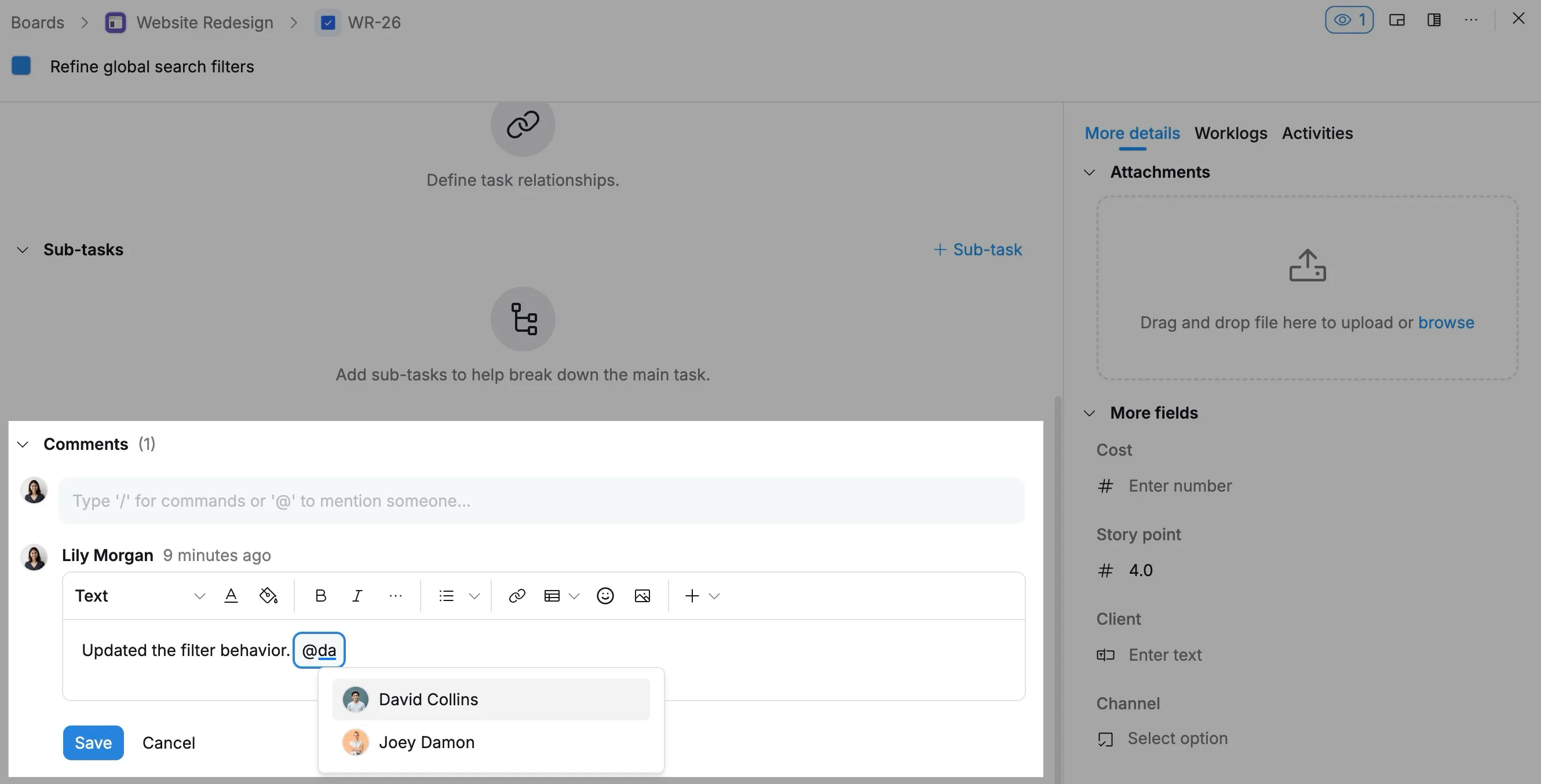Click the insert image icon
Viewport: 1541px width, 784px height.
coord(642,596)
